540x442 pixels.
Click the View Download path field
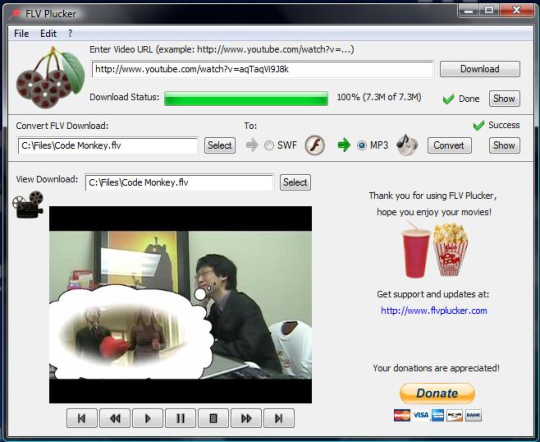tap(179, 183)
